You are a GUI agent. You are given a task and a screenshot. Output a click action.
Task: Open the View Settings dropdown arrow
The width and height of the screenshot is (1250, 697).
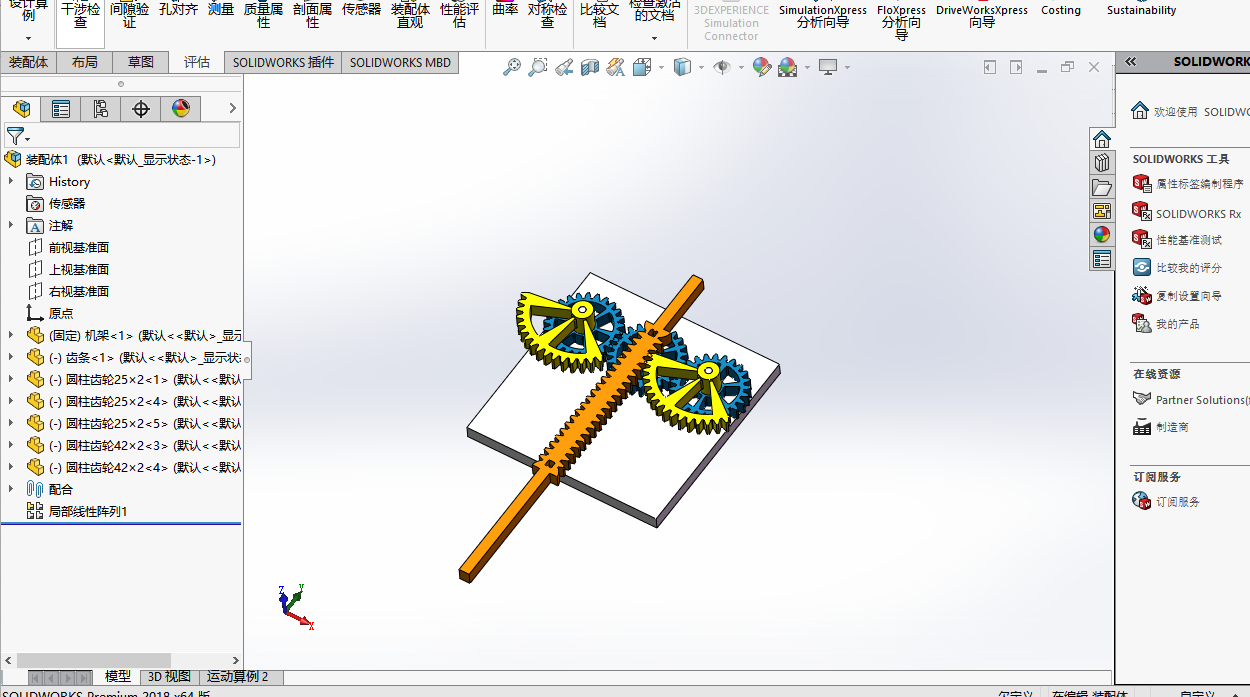847,68
